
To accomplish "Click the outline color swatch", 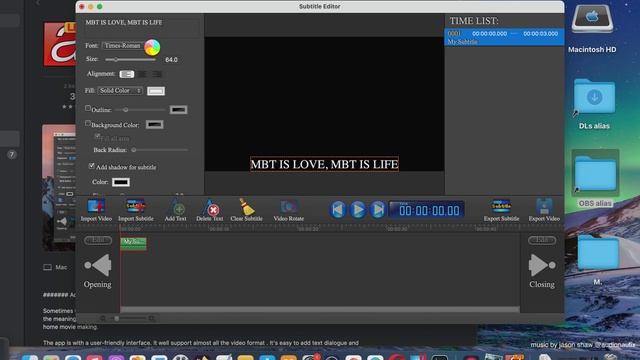I will pyautogui.click(x=178, y=110).
